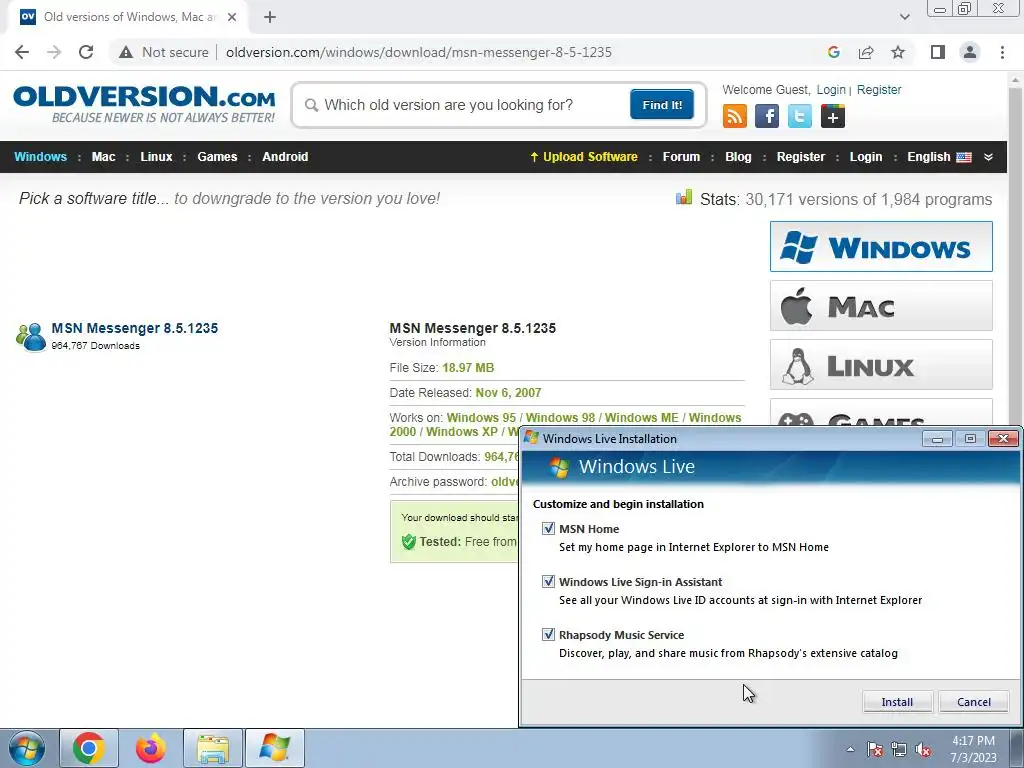This screenshot has width=1024, height=768.
Task: Click the Windows 98 compatibility link
Action: (x=560, y=417)
